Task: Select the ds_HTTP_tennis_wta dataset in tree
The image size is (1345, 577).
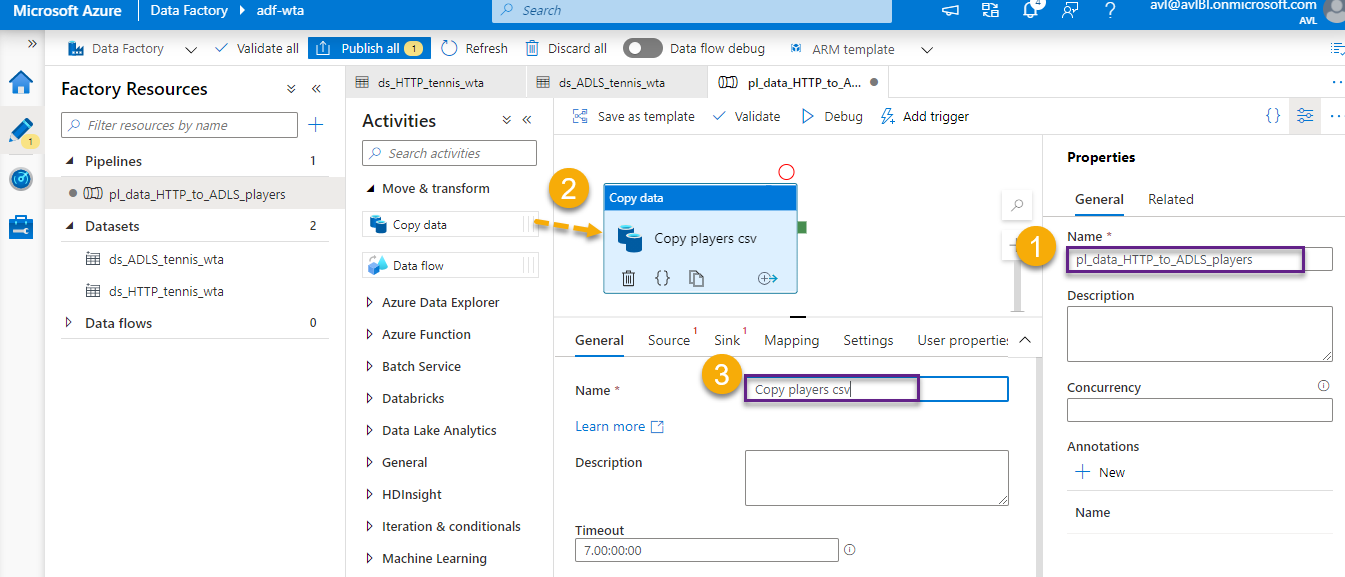Action: coord(166,291)
